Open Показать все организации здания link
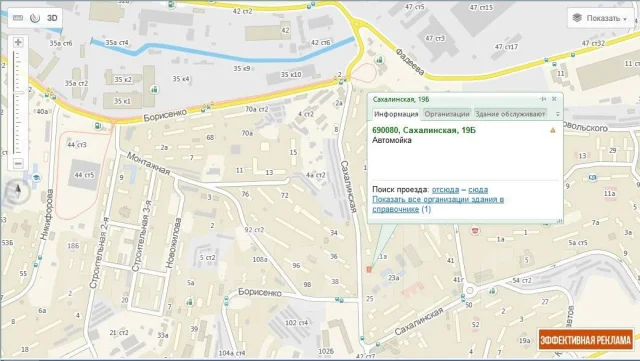The image size is (640, 361). click(438, 204)
